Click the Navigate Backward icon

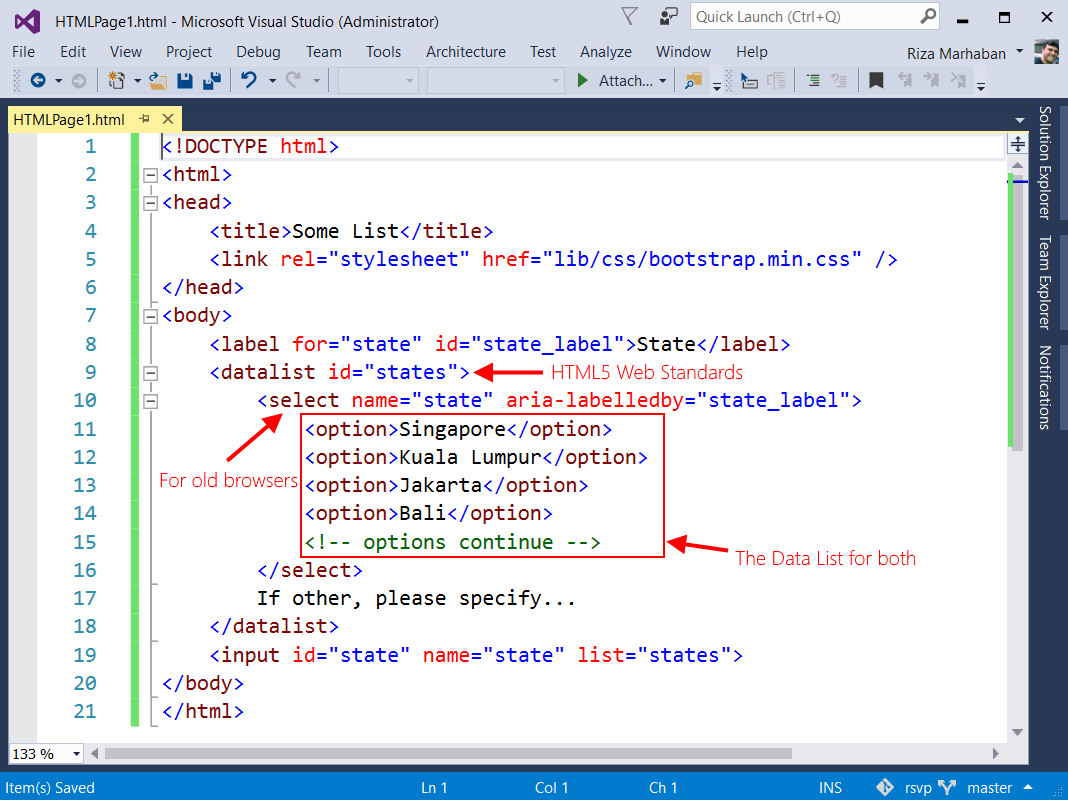[x=38, y=81]
